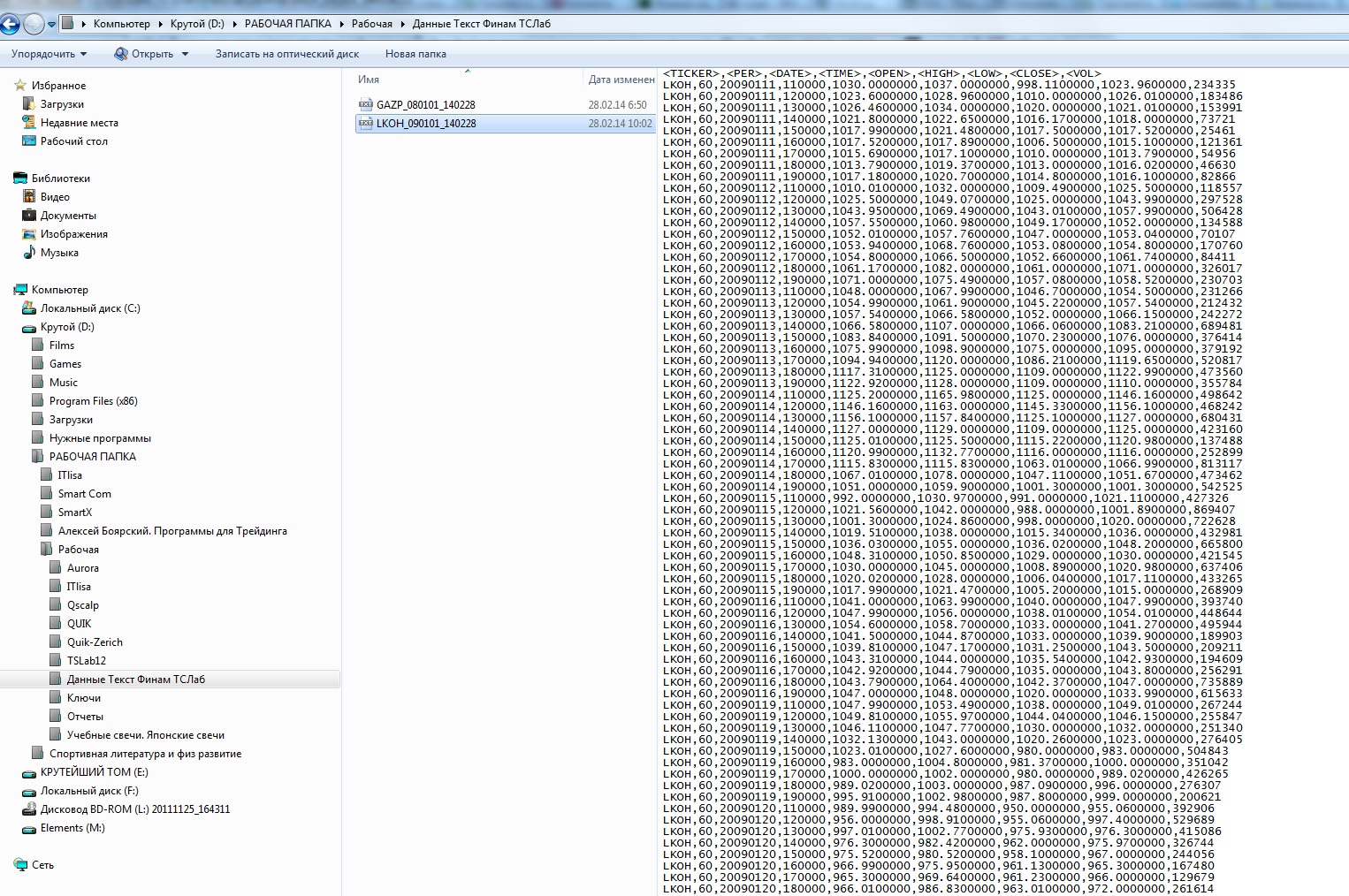Open the recent pages dropdown beside navigation arrows
This screenshot has height=896, width=1349.
[51, 24]
